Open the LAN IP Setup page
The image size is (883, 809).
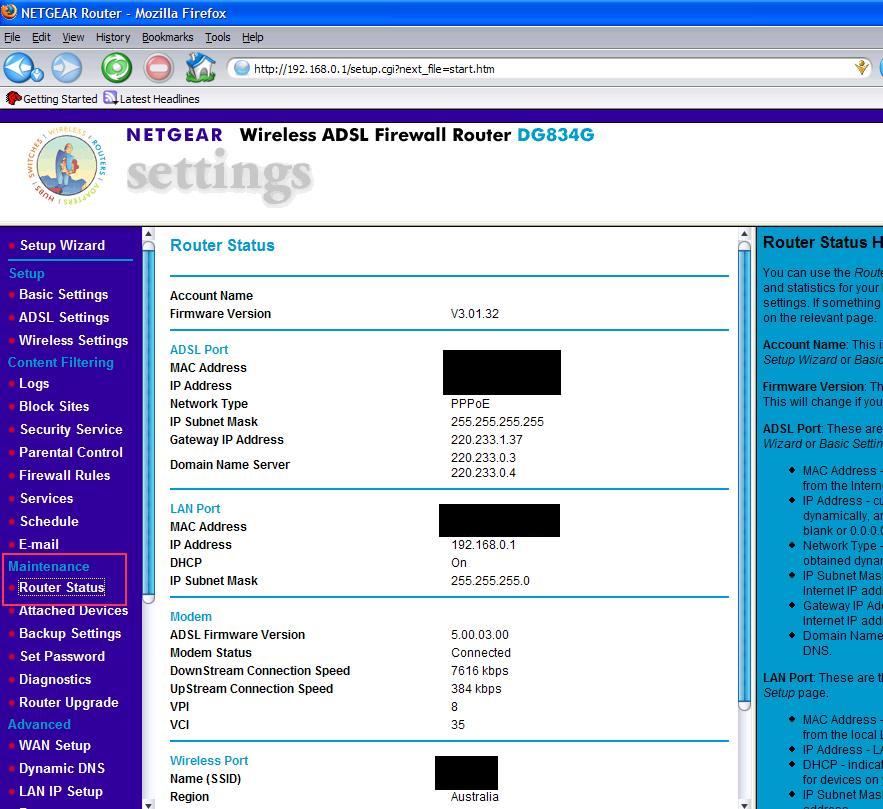61,792
